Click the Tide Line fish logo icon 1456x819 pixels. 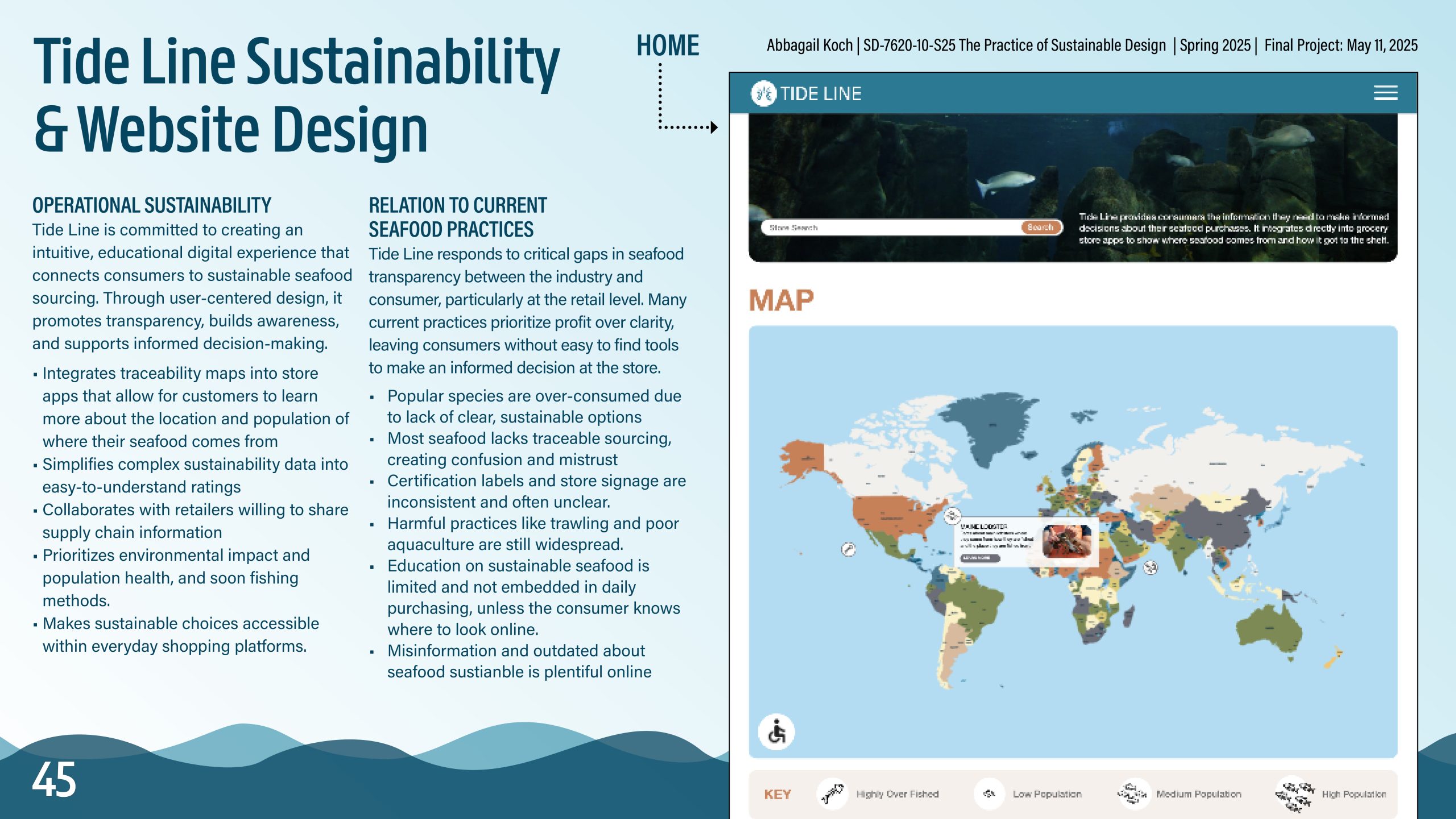pos(763,93)
